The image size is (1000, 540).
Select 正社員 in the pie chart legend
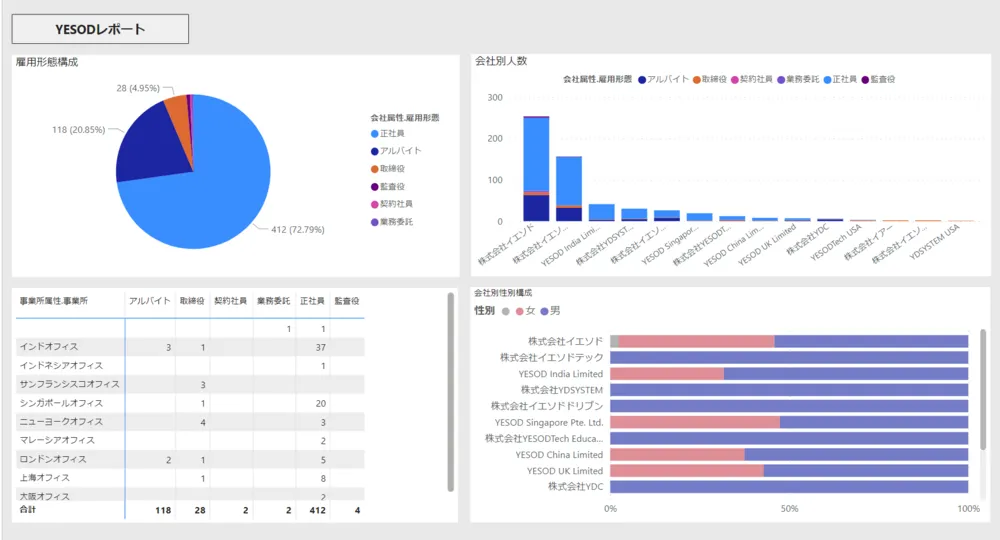(388, 133)
